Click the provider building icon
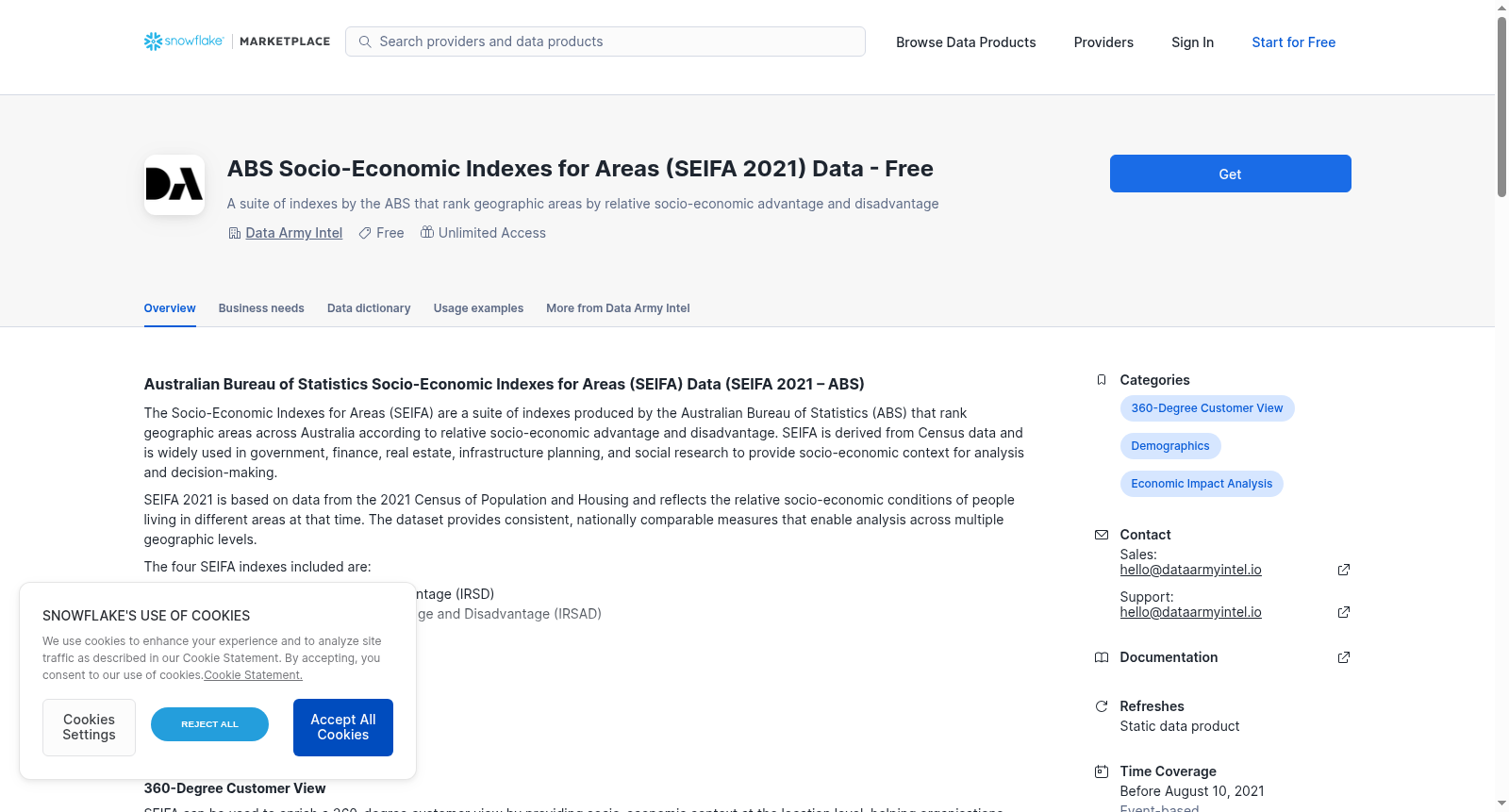Viewport: 1509px width, 812px height. coord(235,233)
